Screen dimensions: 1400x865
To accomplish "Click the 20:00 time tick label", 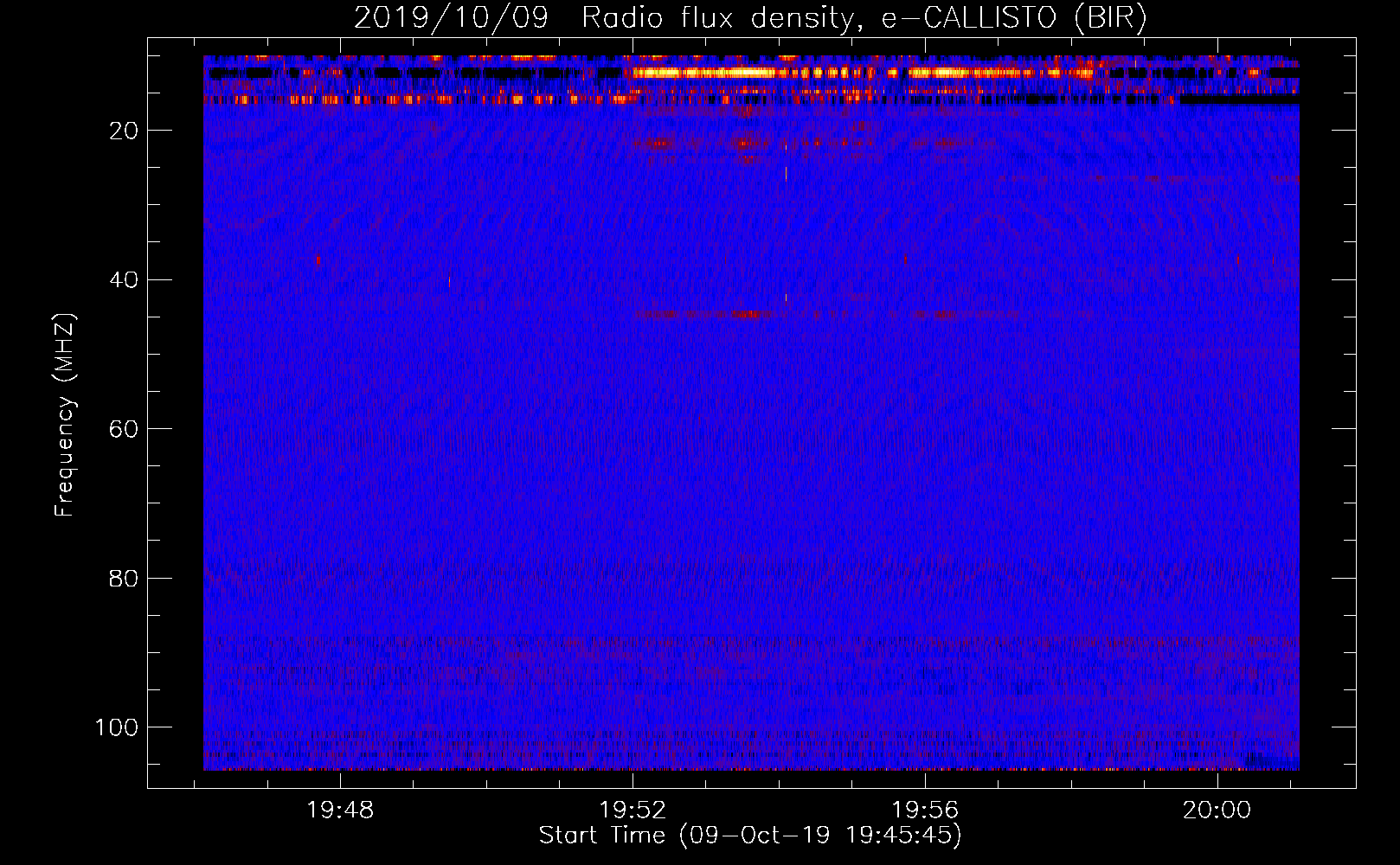I will point(1217,811).
